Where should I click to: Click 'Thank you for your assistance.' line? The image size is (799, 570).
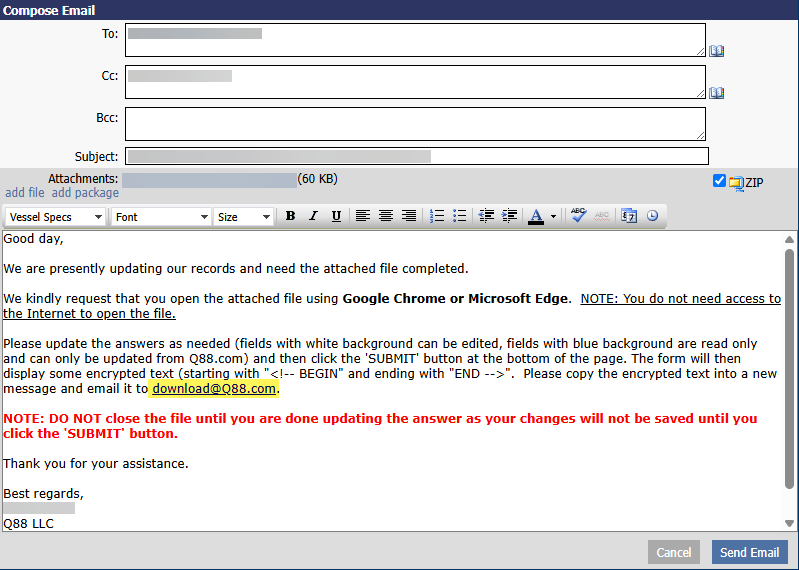[x=96, y=464]
